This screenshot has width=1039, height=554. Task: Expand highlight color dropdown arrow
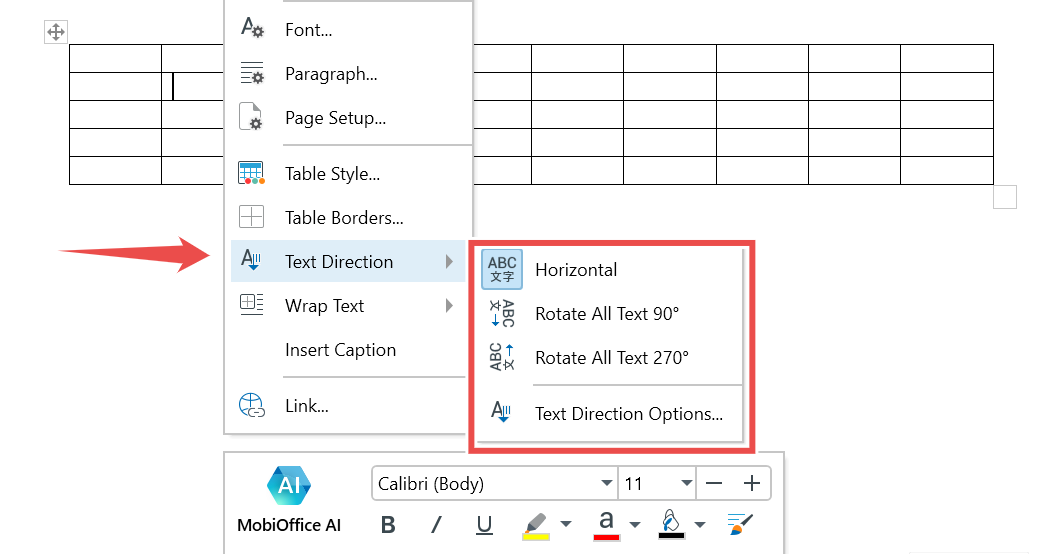566,524
